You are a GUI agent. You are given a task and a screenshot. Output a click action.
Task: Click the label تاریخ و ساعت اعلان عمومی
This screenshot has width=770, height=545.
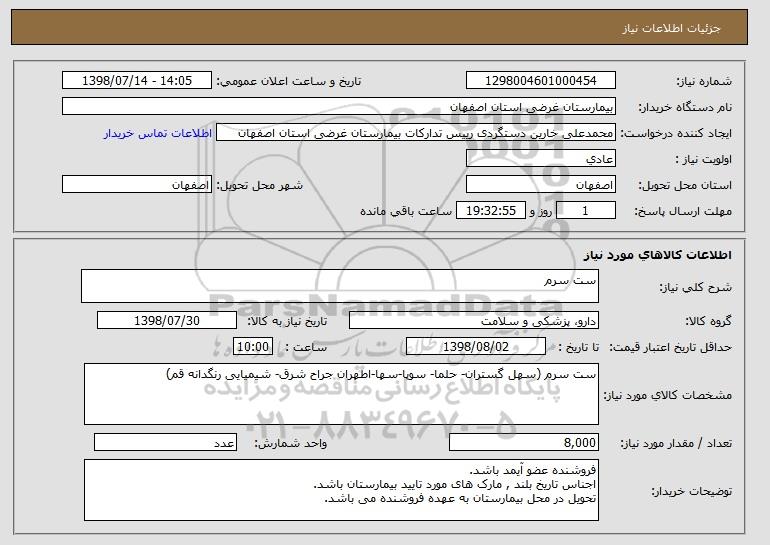click(x=289, y=82)
